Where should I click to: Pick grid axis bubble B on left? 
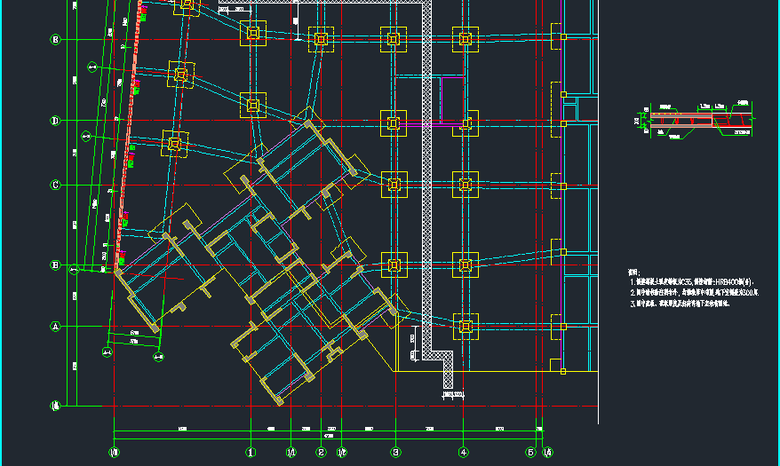pos(56,266)
